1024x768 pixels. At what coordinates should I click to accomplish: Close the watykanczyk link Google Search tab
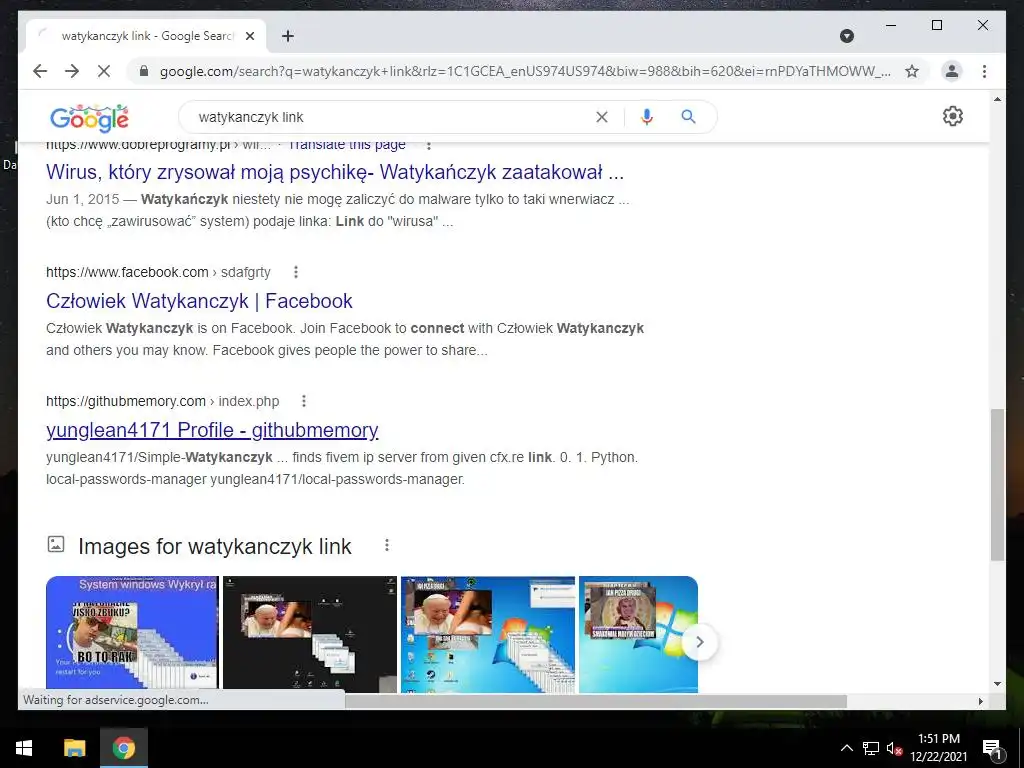pos(249,36)
